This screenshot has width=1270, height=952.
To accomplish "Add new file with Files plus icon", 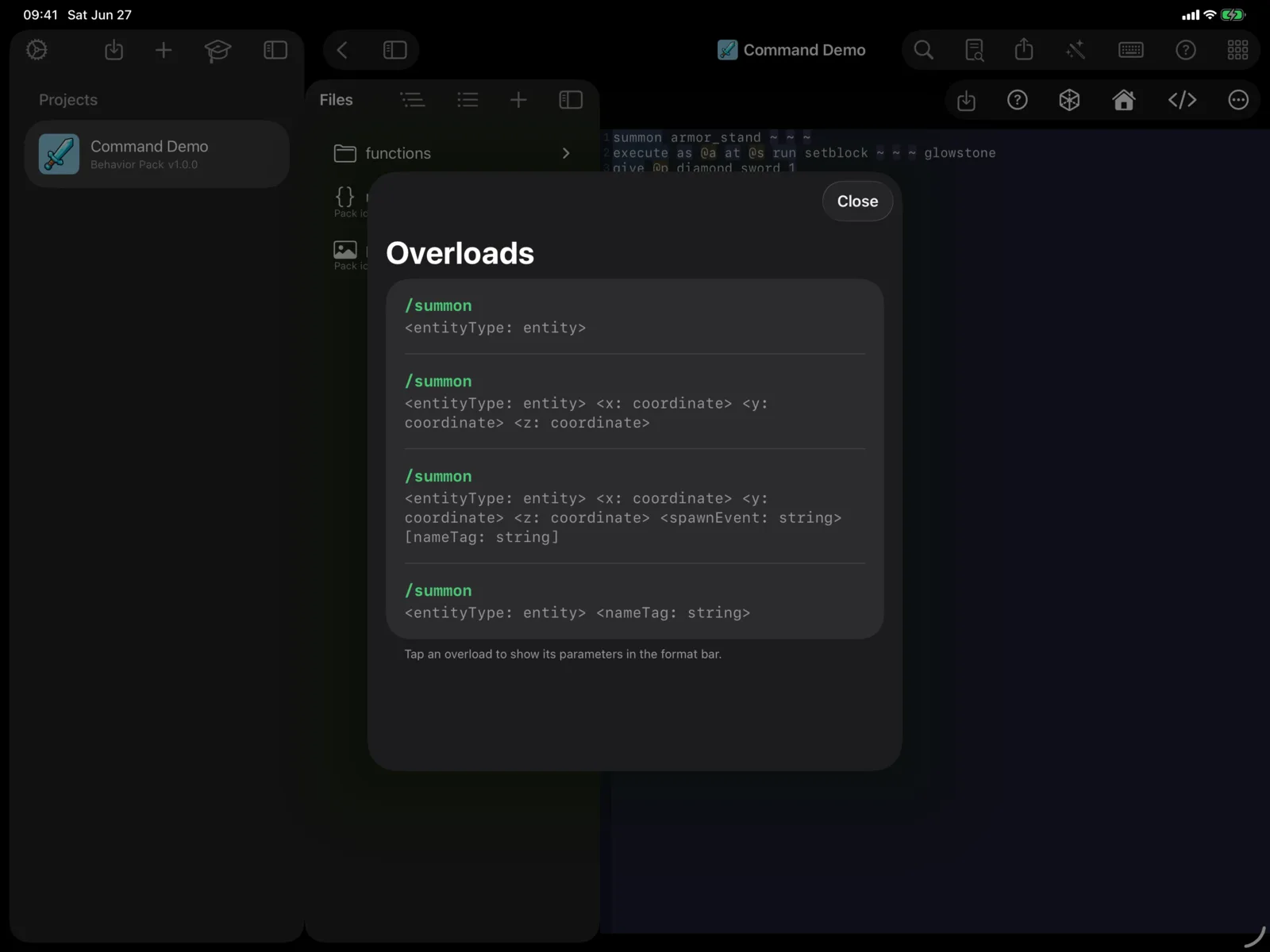I will pos(518,100).
